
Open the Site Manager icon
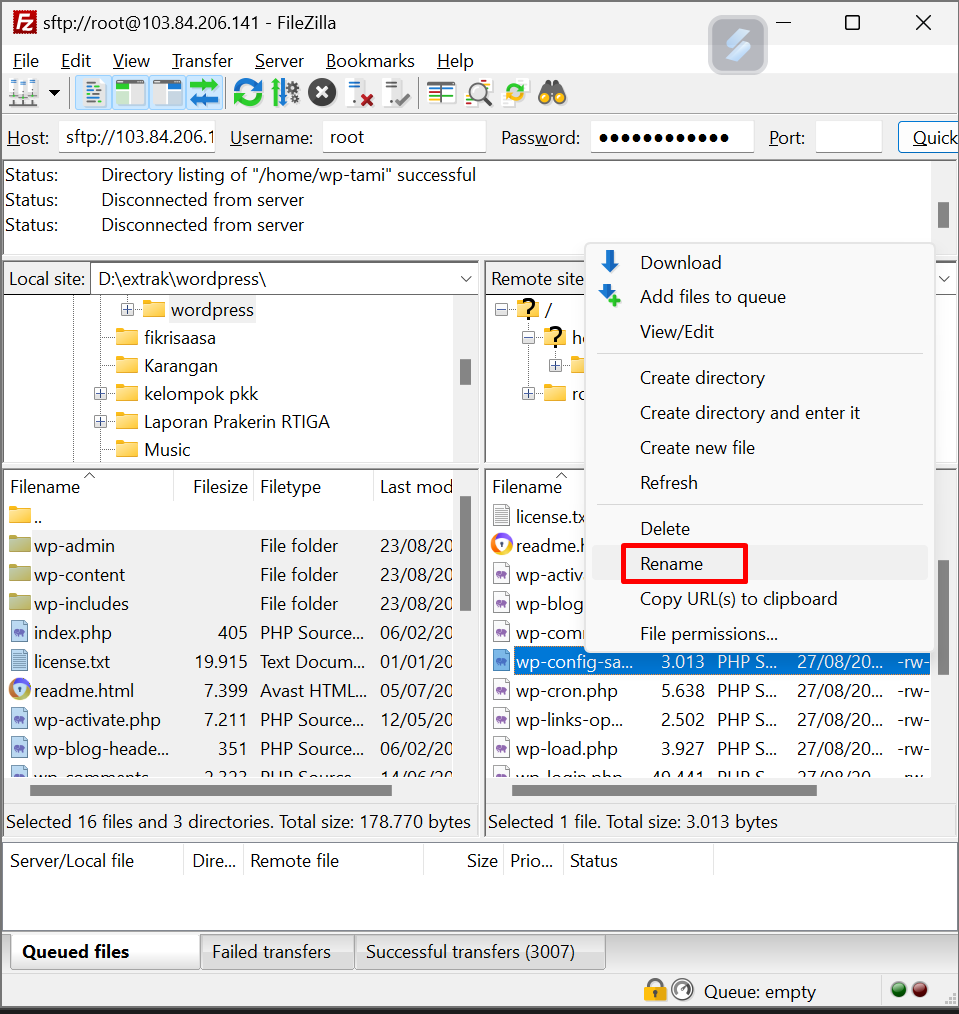coord(24,94)
